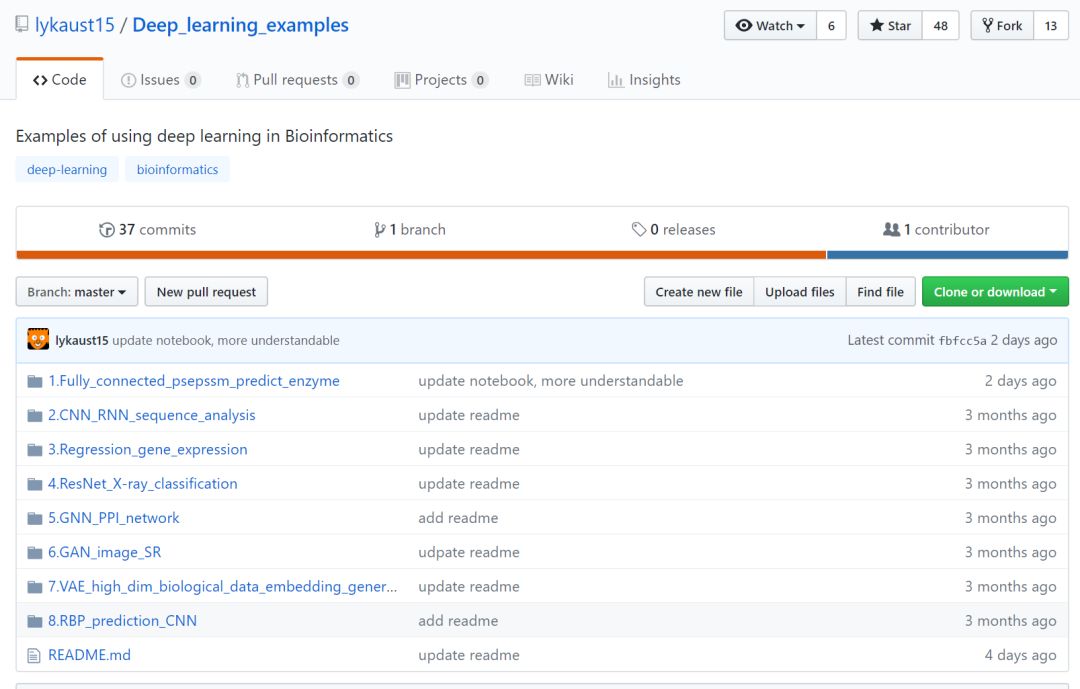Click the lykaust15 avatar thumbnail
The height and width of the screenshot is (689, 1080).
click(38, 340)
